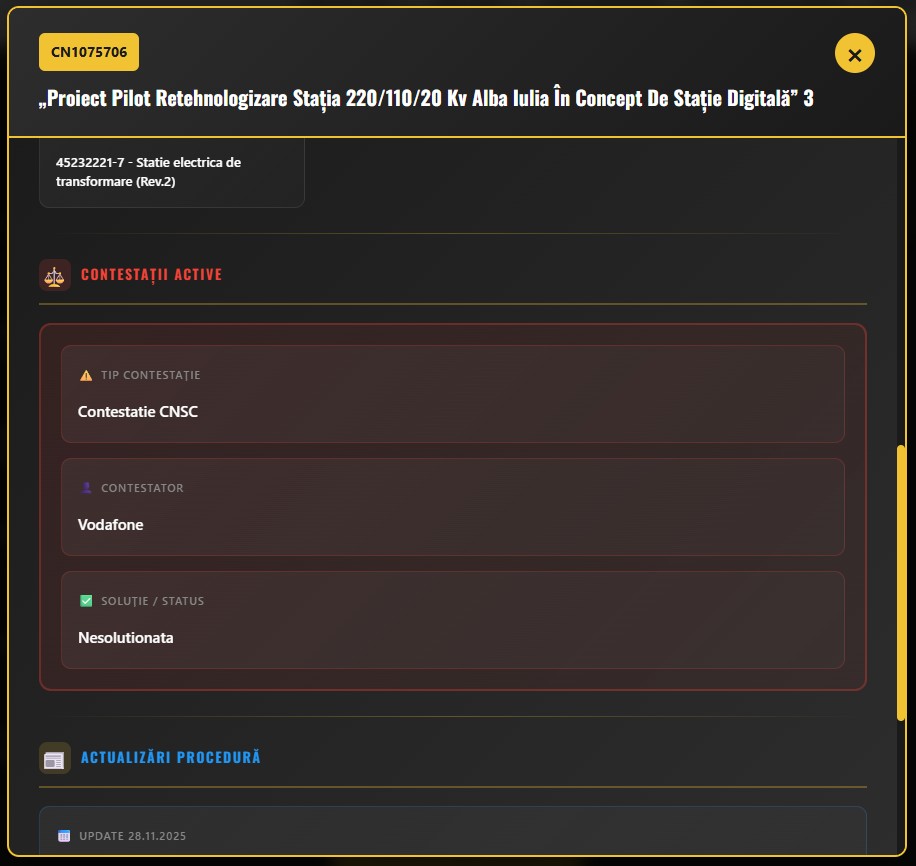Image resolution: width=916 pixels, height=866 pixels.
Task: Select the Contestații Active section heading
Action: pos(151,275)
